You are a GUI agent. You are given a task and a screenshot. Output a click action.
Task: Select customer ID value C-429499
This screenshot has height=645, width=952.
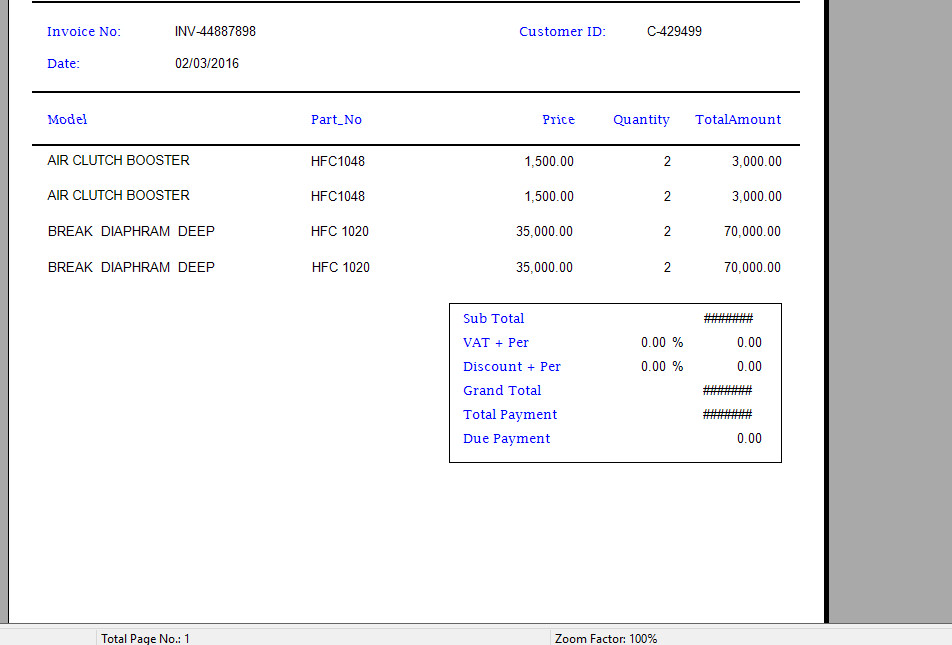(x=674, y=32)
